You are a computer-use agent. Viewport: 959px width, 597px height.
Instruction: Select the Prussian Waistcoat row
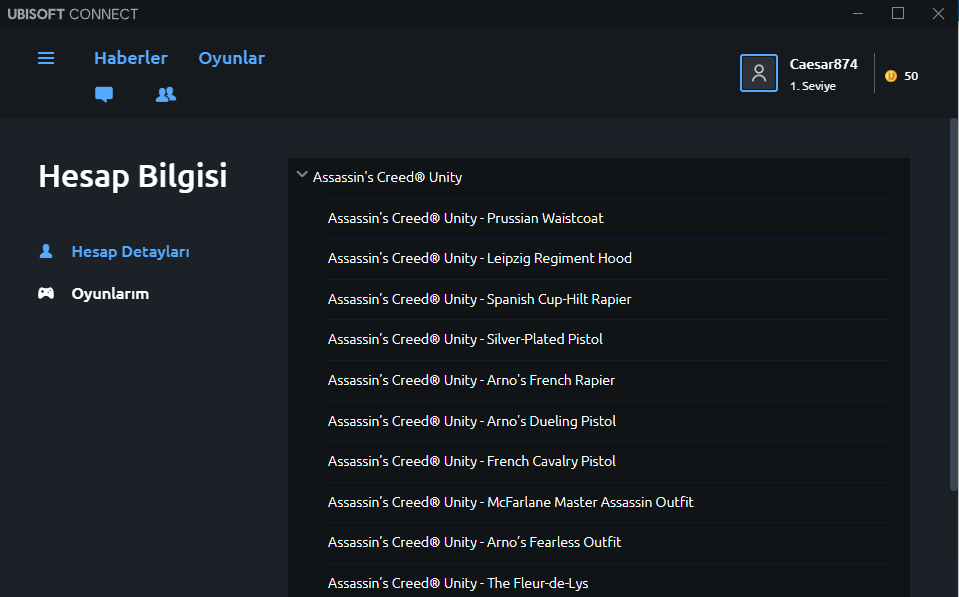609,218
